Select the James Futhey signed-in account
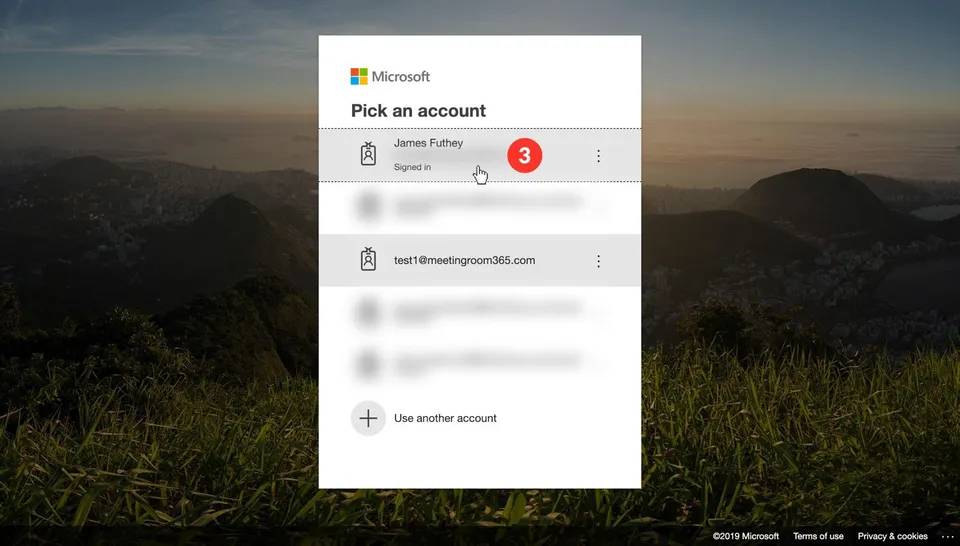The width and height of the screenshot is (960, 546). point(479,155)
